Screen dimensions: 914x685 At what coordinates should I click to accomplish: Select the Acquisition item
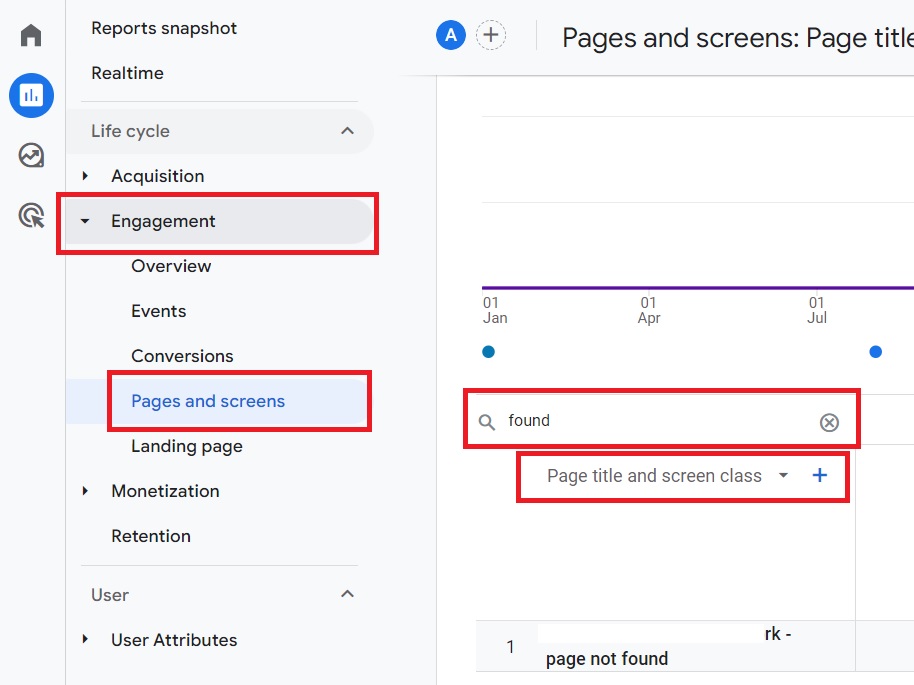tap(157, 176)
